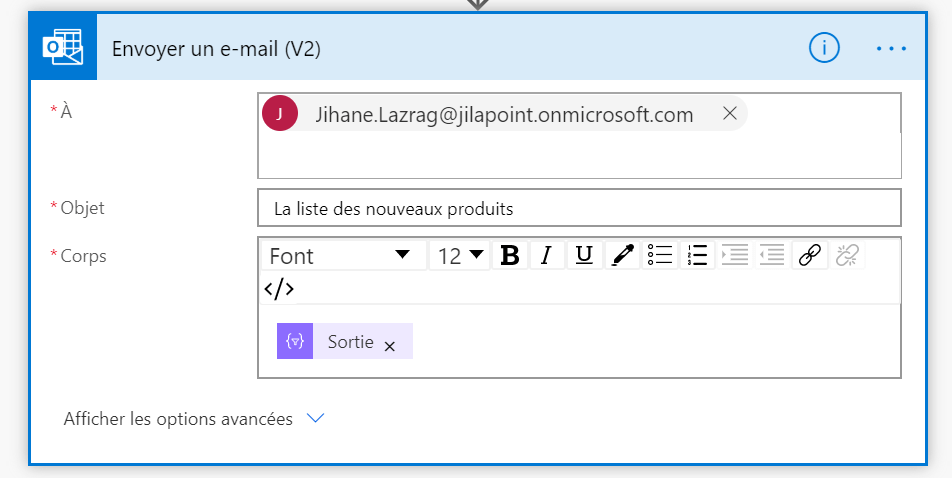Open the Font family dropdown
952x478 pixels.
click(x=341, y=256)
